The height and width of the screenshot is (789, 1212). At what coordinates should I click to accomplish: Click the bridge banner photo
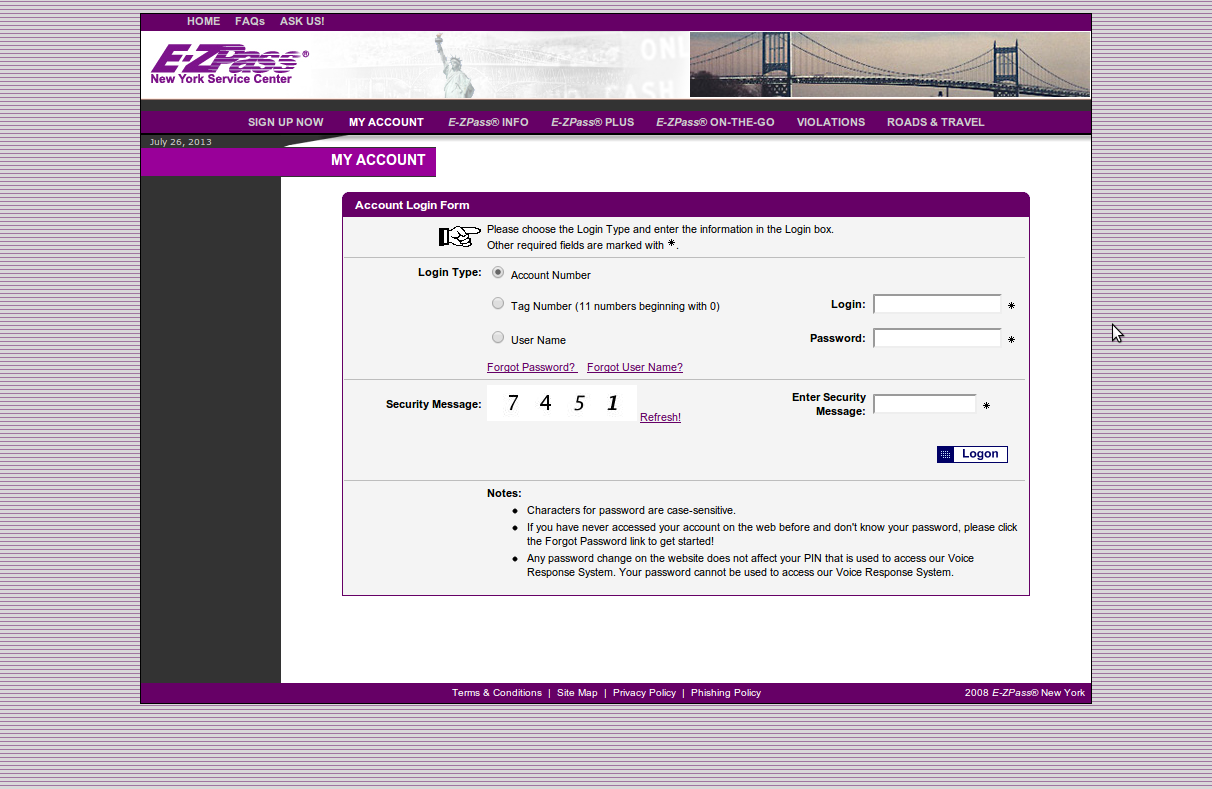890,64
